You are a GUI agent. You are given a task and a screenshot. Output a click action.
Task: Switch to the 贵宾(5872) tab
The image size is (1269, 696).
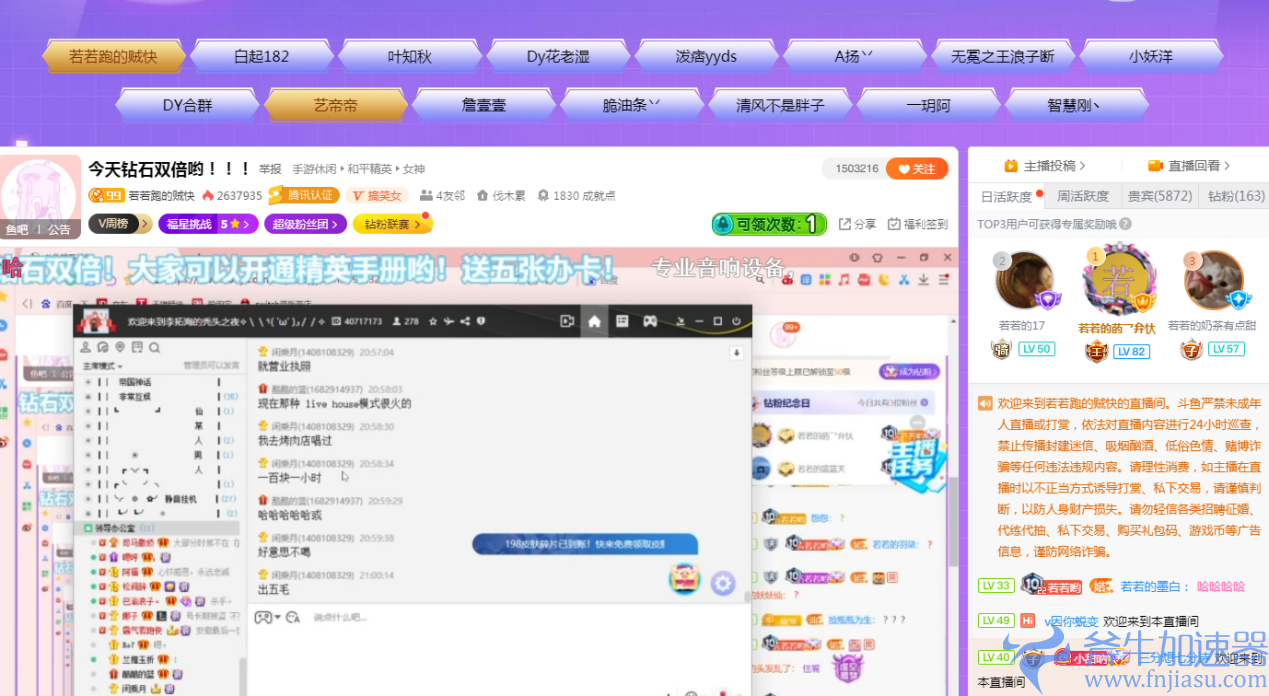click(x=1159, y=196)
